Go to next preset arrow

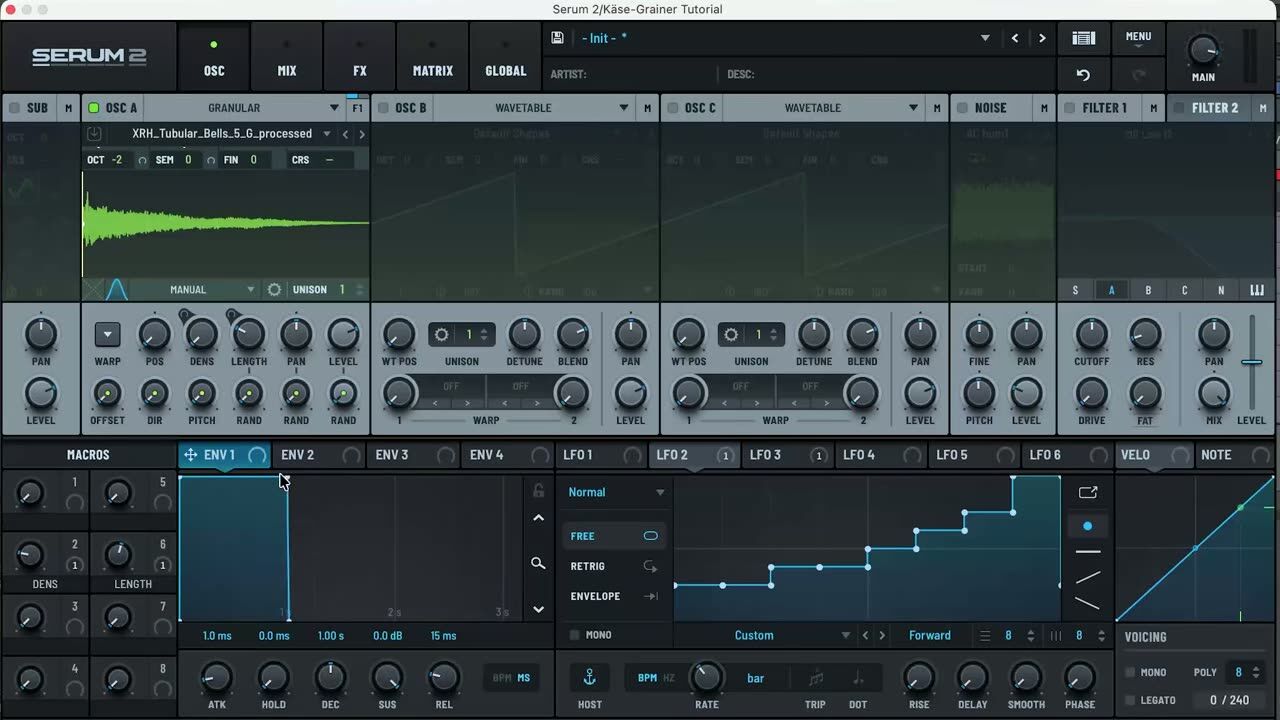[1042, 38]
